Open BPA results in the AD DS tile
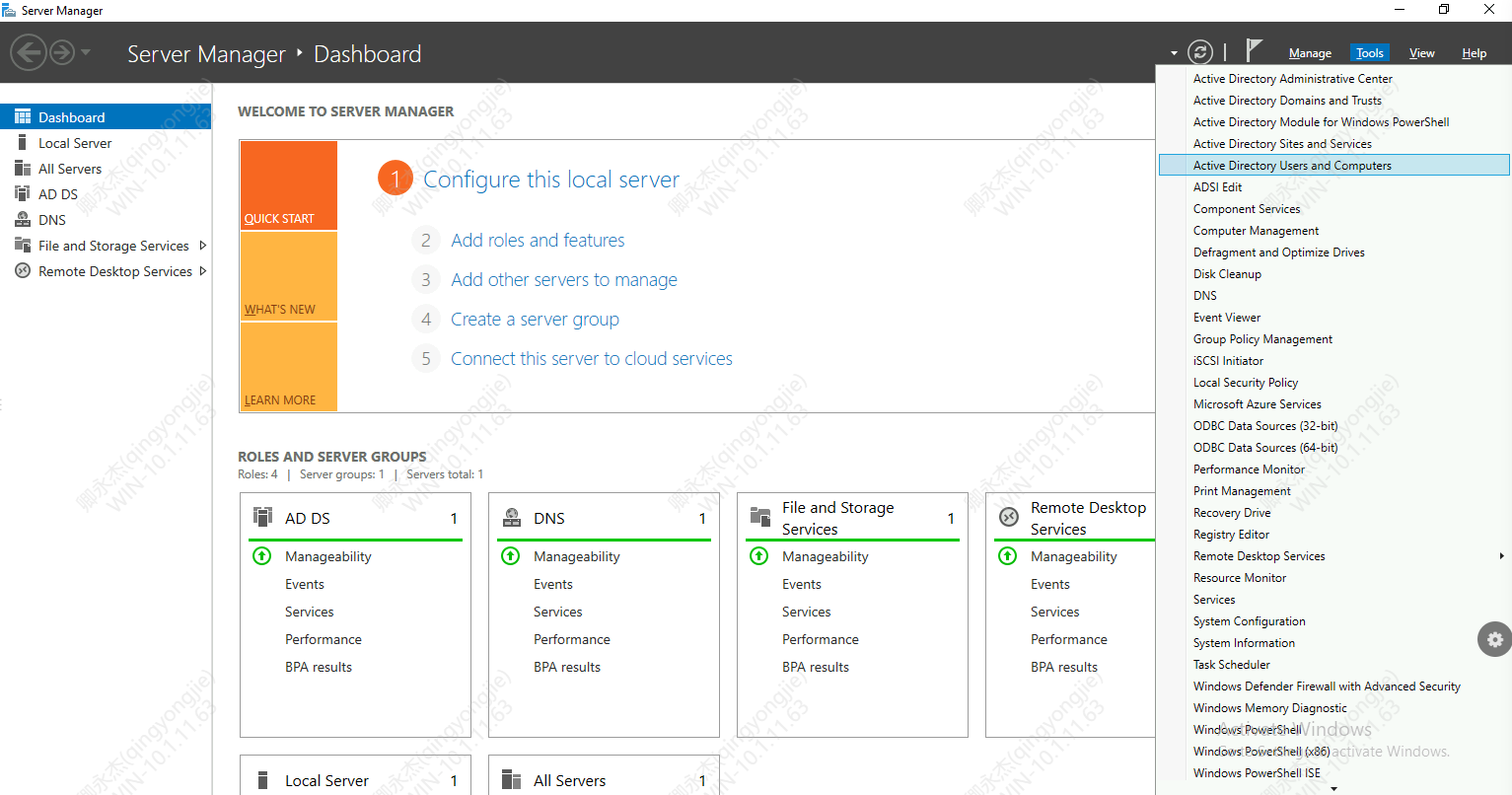Viewport: 1512px width, 795px height. click(319, 667)
